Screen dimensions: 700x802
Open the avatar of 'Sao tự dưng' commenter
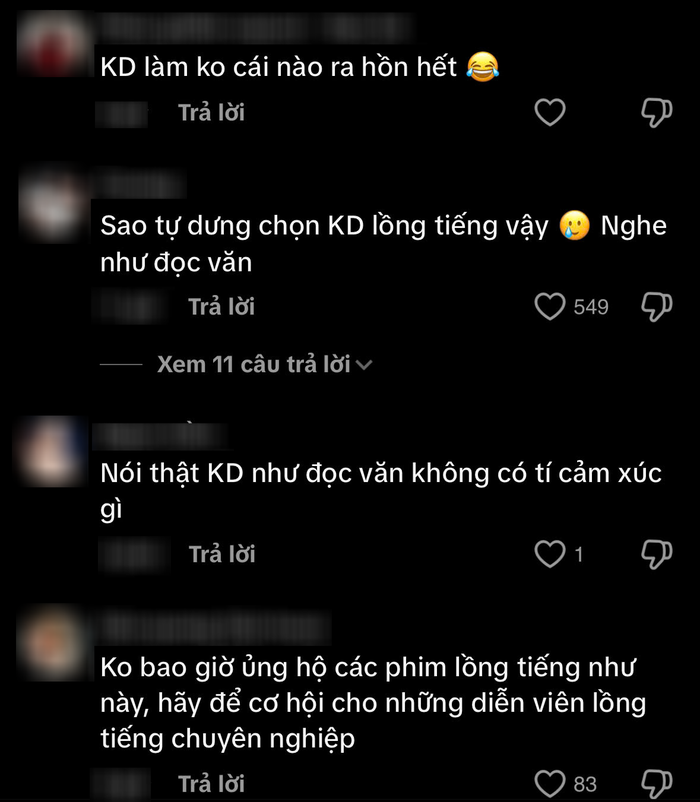click(54, 205)
